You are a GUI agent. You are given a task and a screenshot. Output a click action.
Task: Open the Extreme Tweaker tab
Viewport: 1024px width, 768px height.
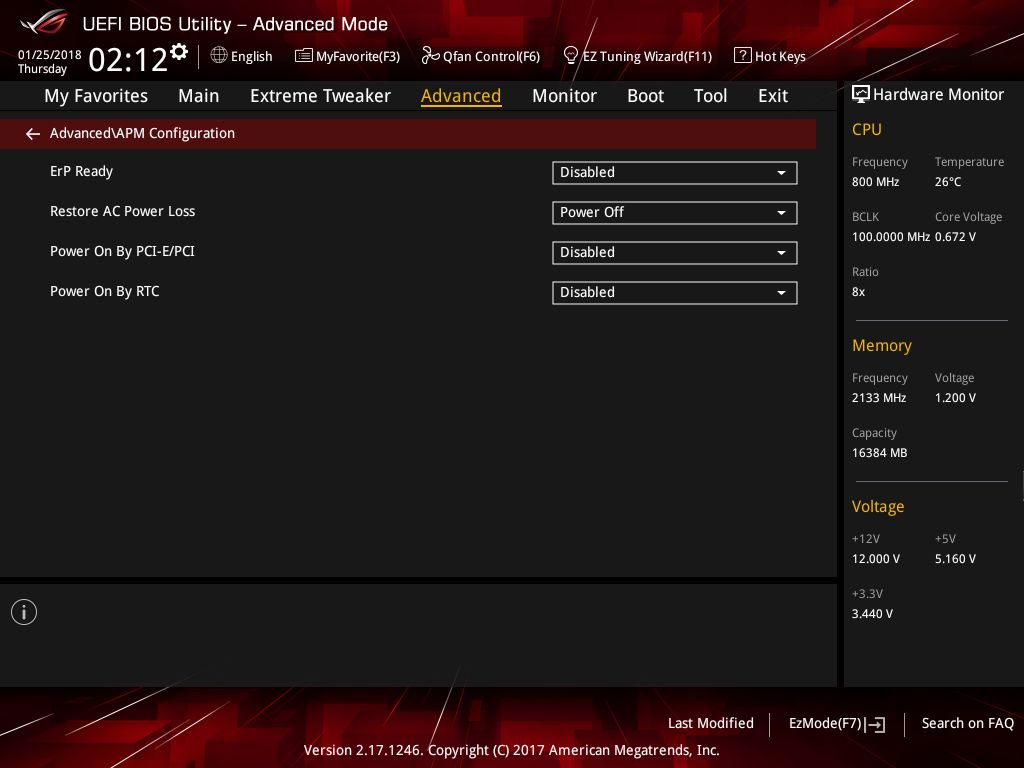coord(320,96)
